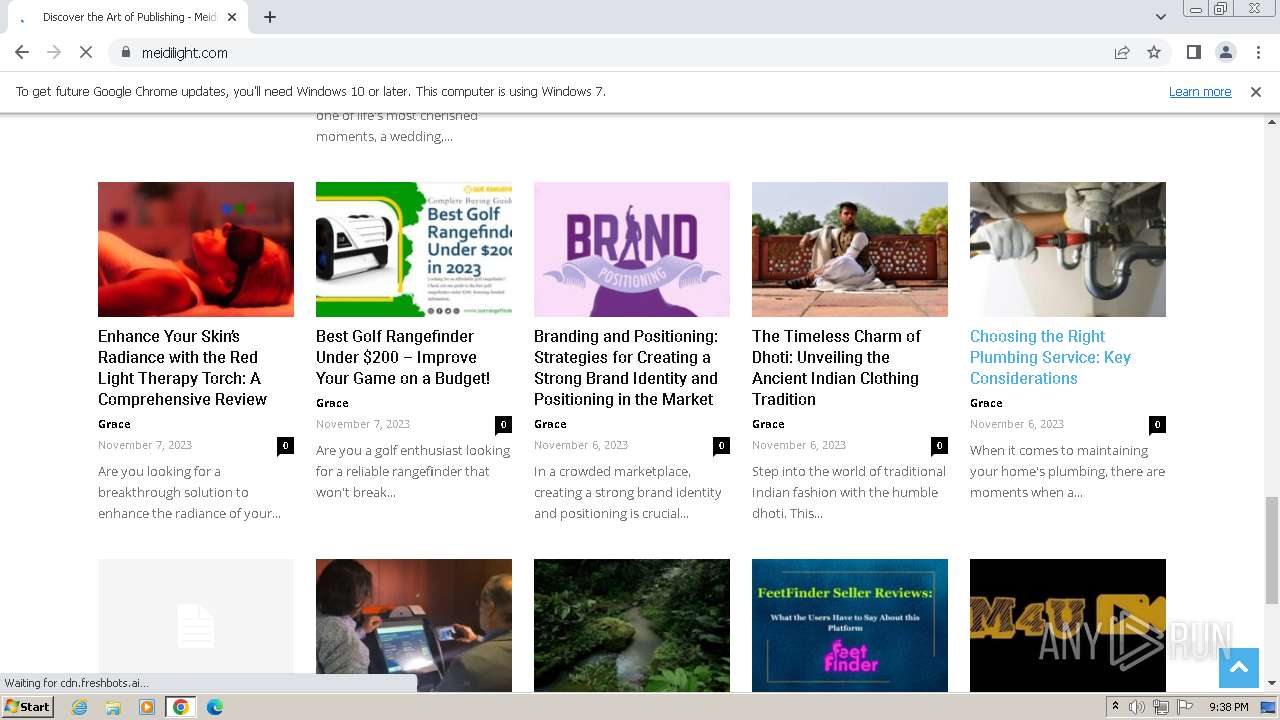The width and height of the screenshot is (1280, 720).
Task: Open the Windows Start menu
Action: pyautogui.click(x=28, y=707)
